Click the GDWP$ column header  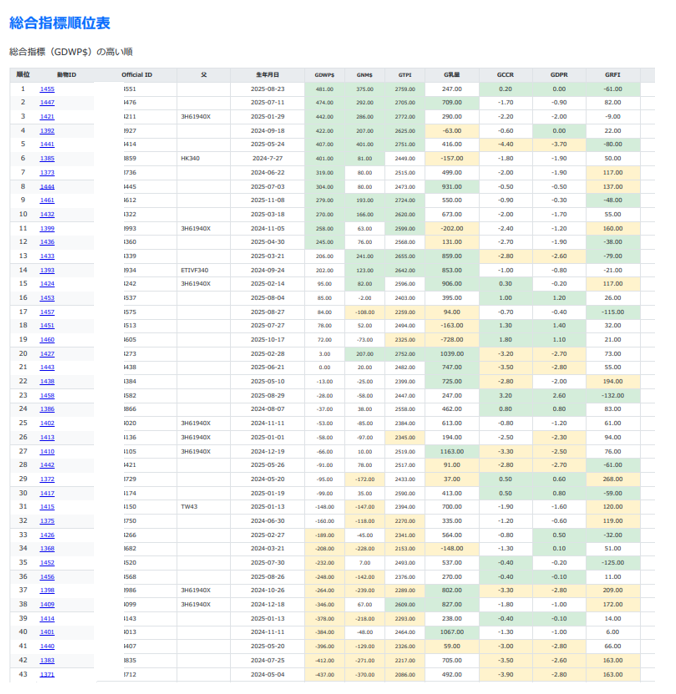[x=324, y=75]
